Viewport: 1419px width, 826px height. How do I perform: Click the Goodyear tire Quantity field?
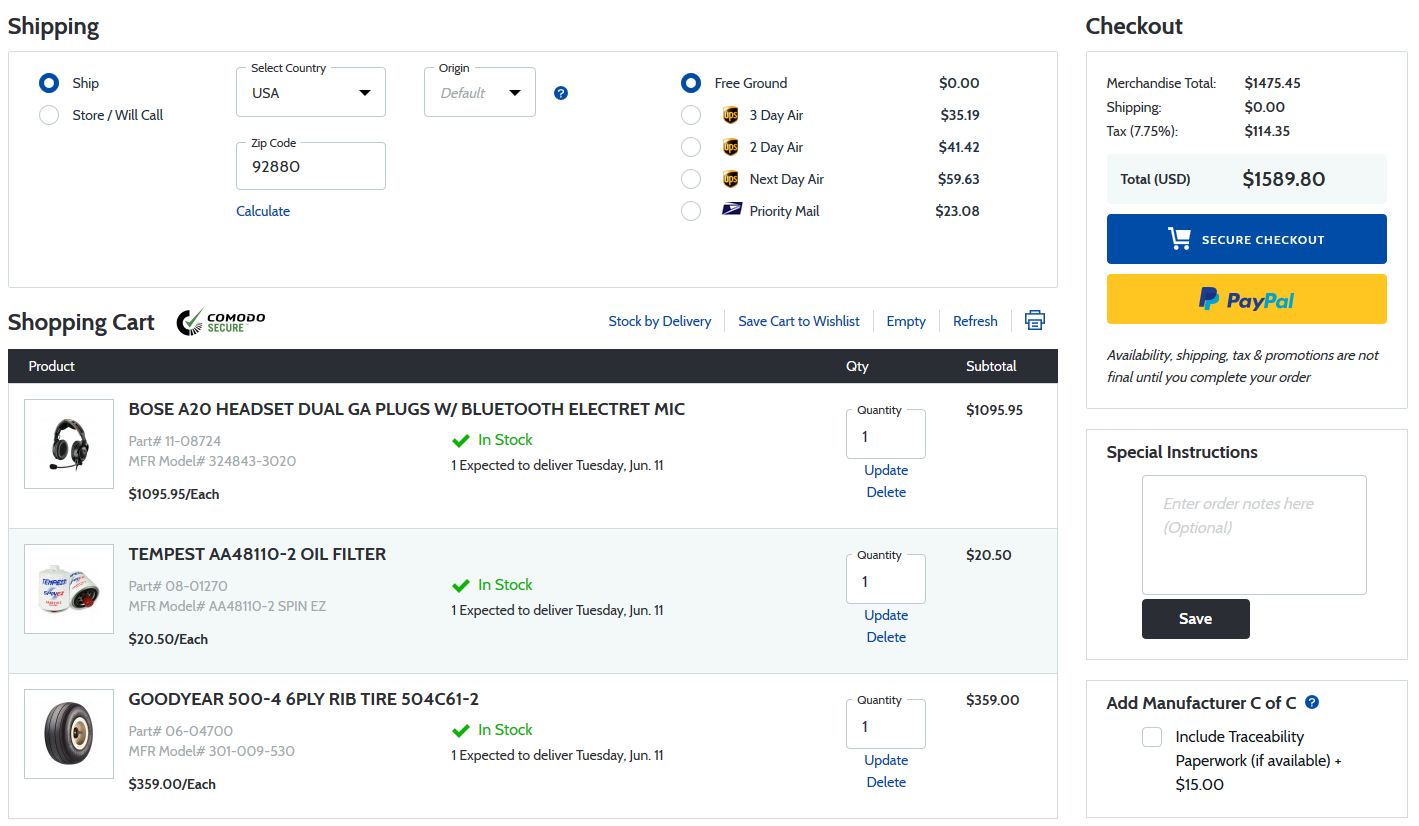886,725
